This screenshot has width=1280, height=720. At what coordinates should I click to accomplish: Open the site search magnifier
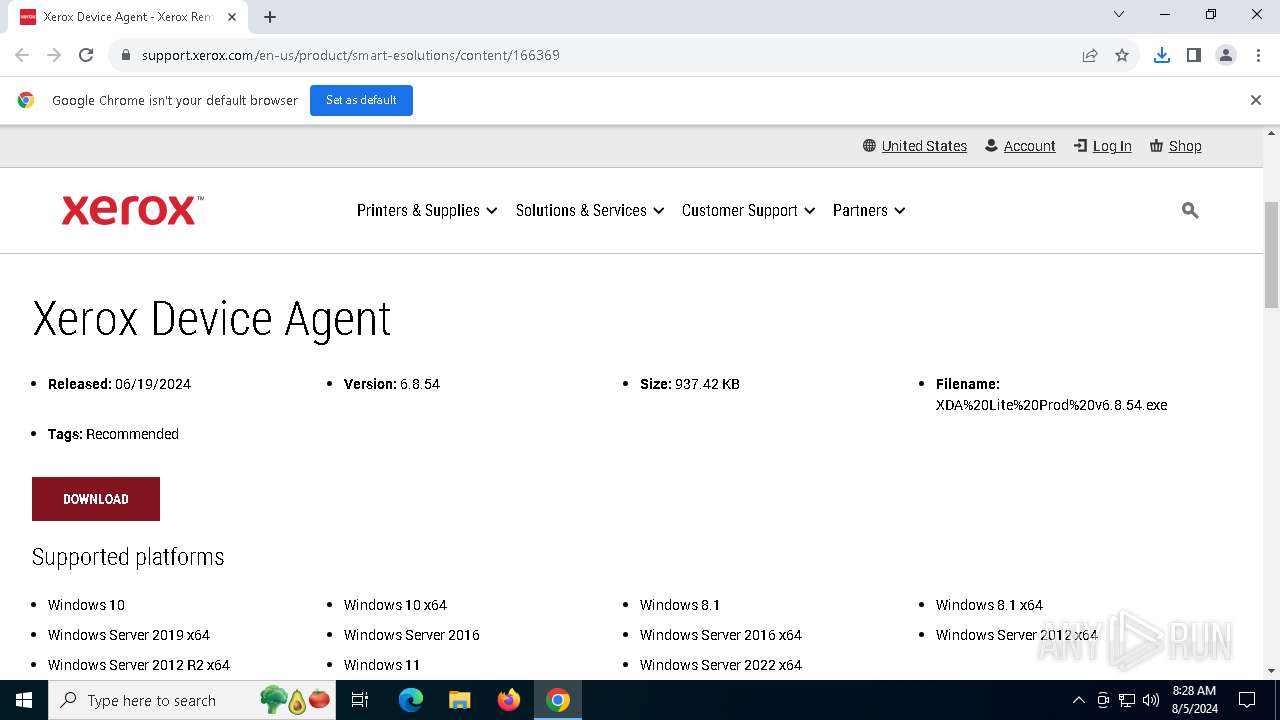[1190, 210]
